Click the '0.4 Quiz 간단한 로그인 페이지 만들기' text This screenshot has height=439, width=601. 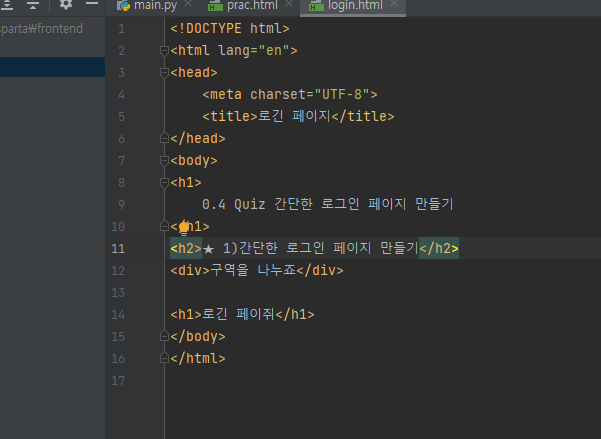coord(328,204)
